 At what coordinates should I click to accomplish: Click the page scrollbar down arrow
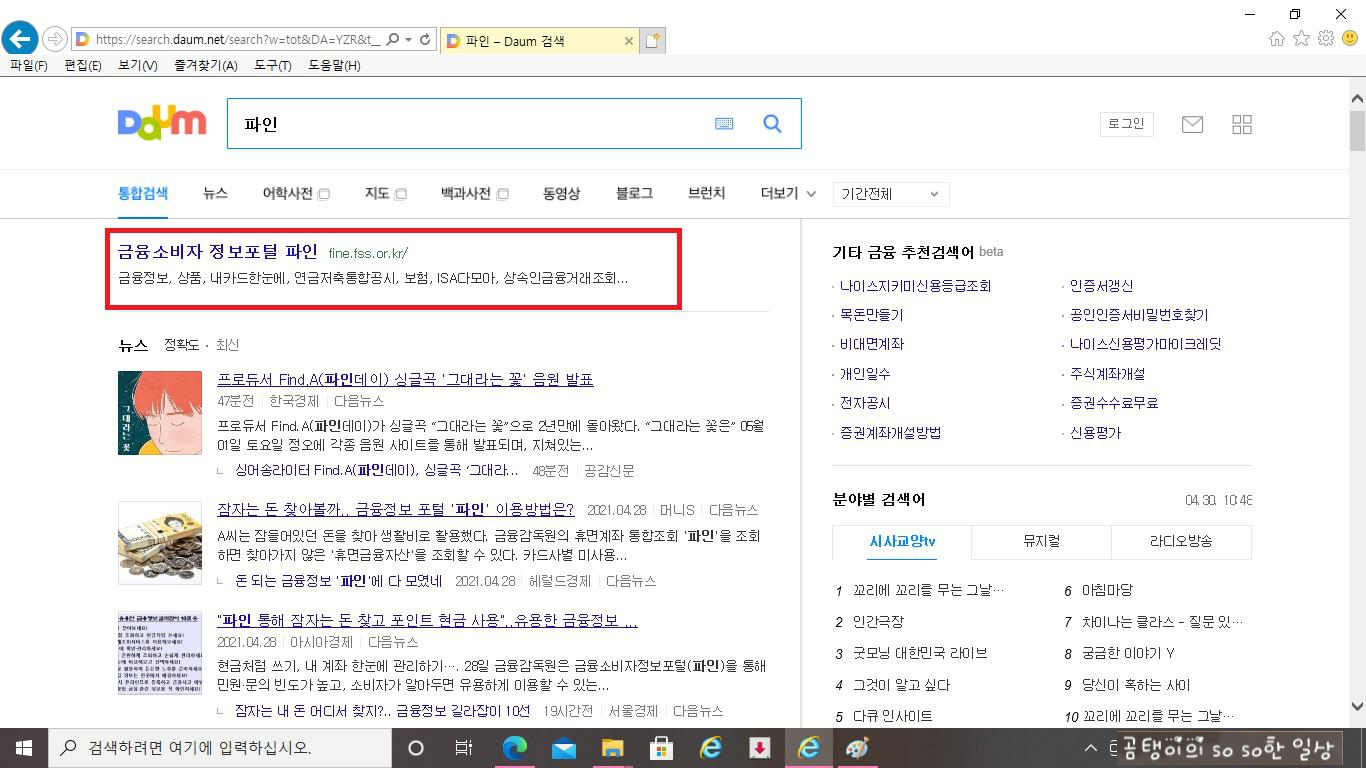click(x=1357, y=705)
